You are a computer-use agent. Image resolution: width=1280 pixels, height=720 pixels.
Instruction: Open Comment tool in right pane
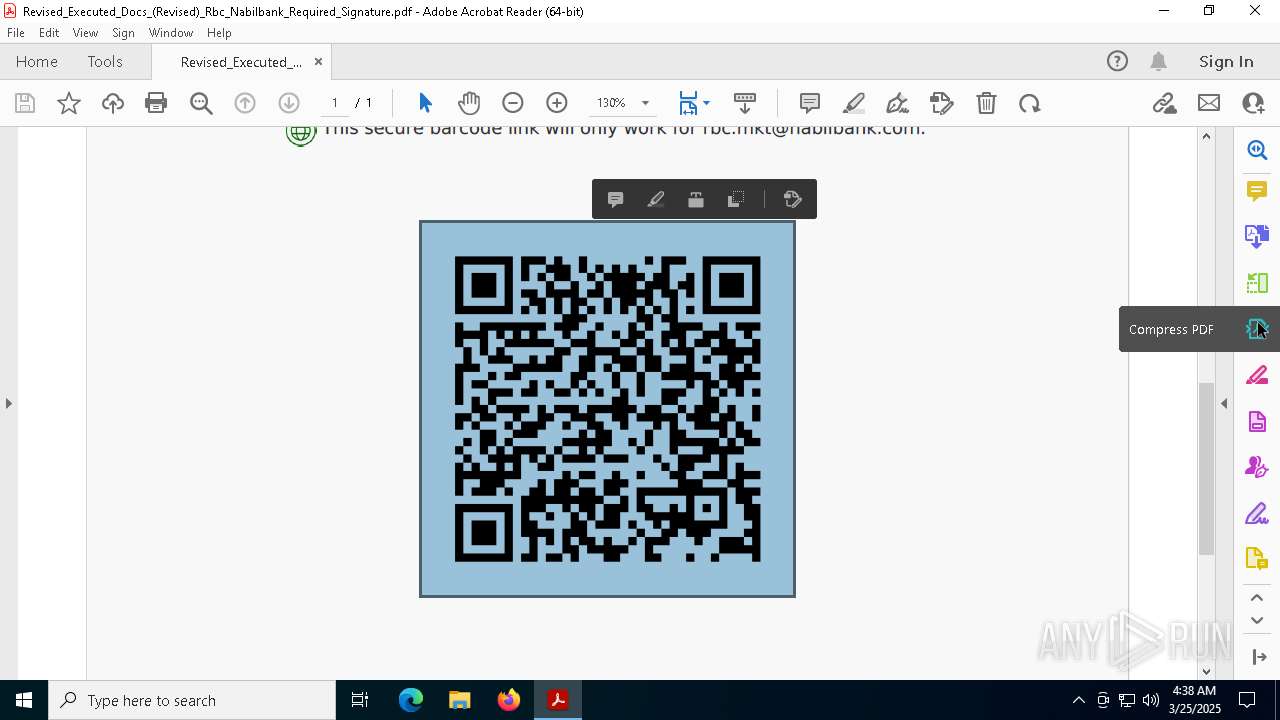click(1257, 190)
